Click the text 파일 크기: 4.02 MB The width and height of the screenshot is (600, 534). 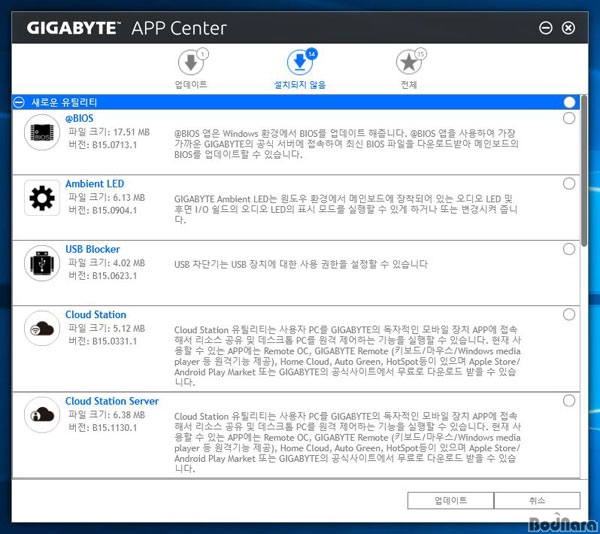107,263
